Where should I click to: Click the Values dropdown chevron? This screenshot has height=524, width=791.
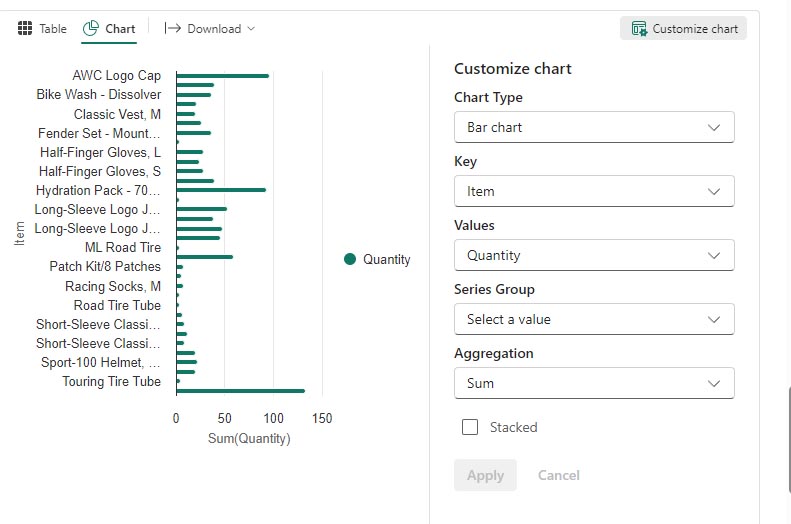(714, 255)
